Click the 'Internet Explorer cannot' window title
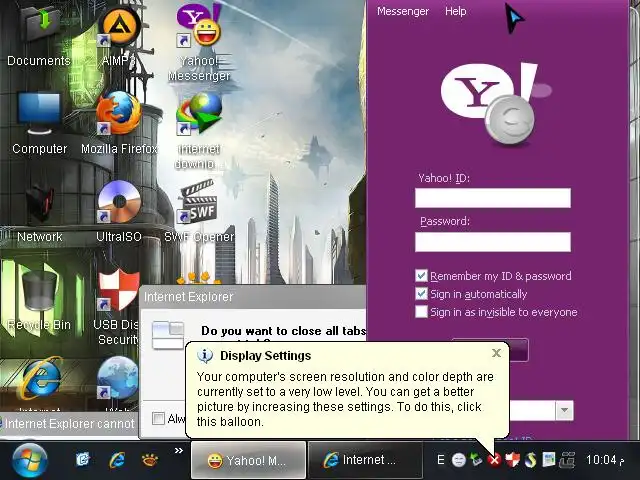 [x=69, y=424]
